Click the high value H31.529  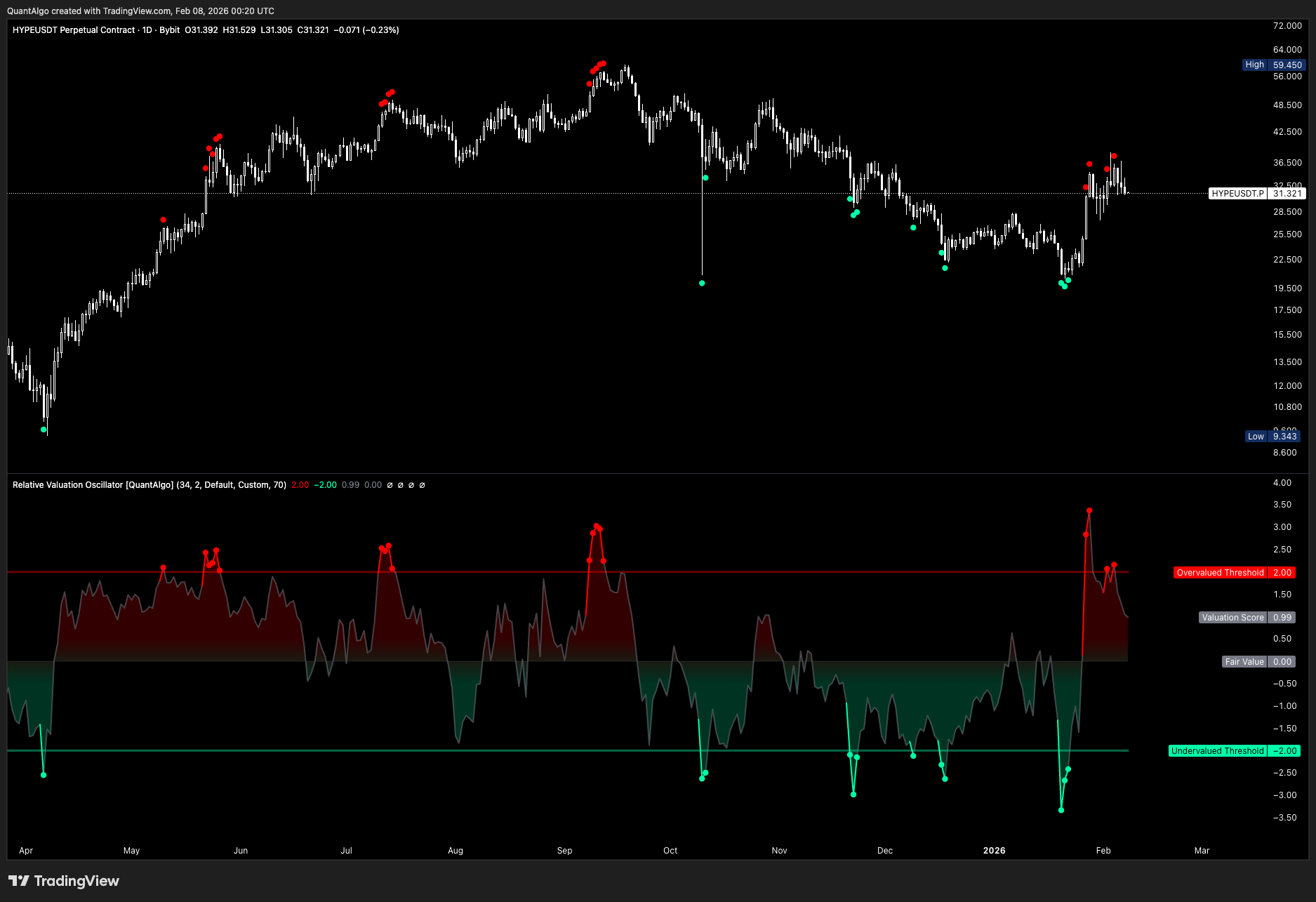[239, 30]
